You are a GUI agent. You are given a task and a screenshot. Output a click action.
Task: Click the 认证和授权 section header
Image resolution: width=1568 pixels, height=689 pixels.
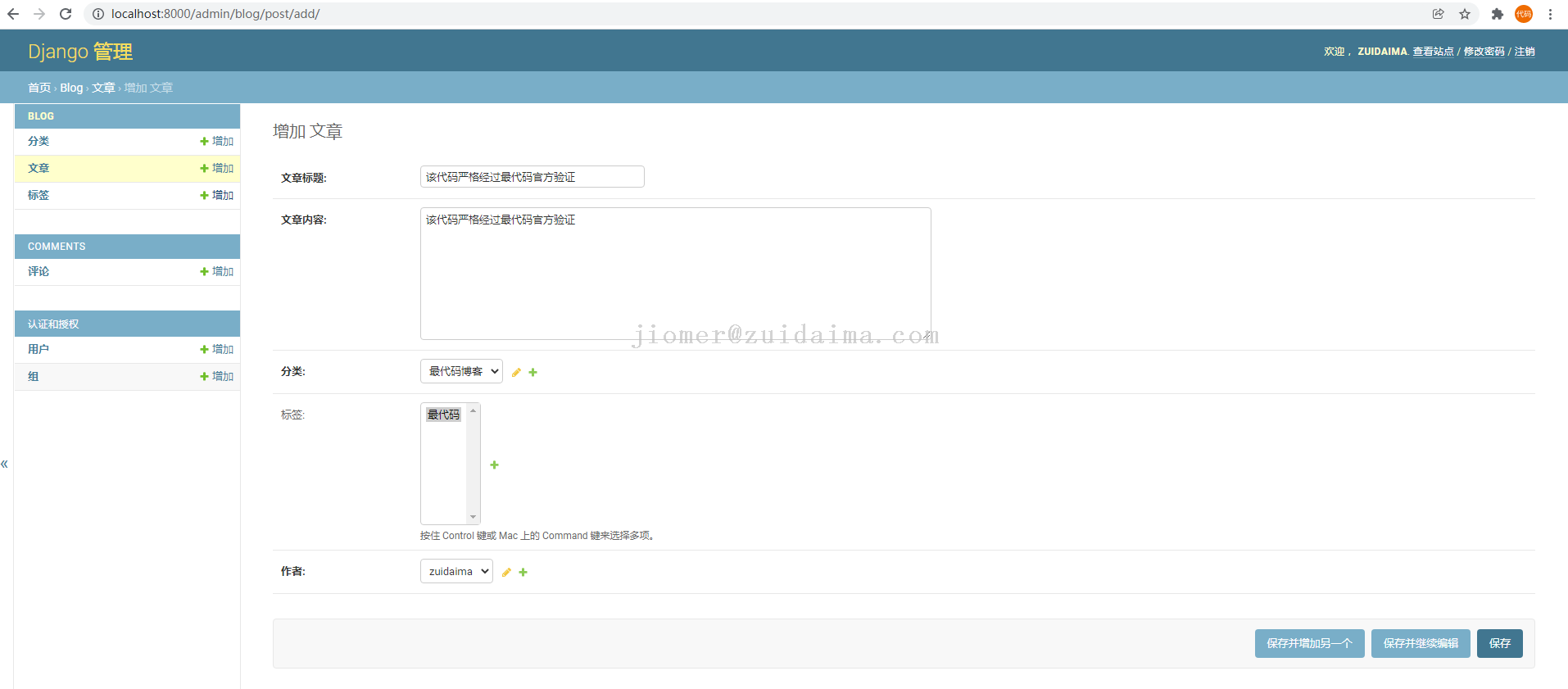pyautogui.click(x=53, y=324)
